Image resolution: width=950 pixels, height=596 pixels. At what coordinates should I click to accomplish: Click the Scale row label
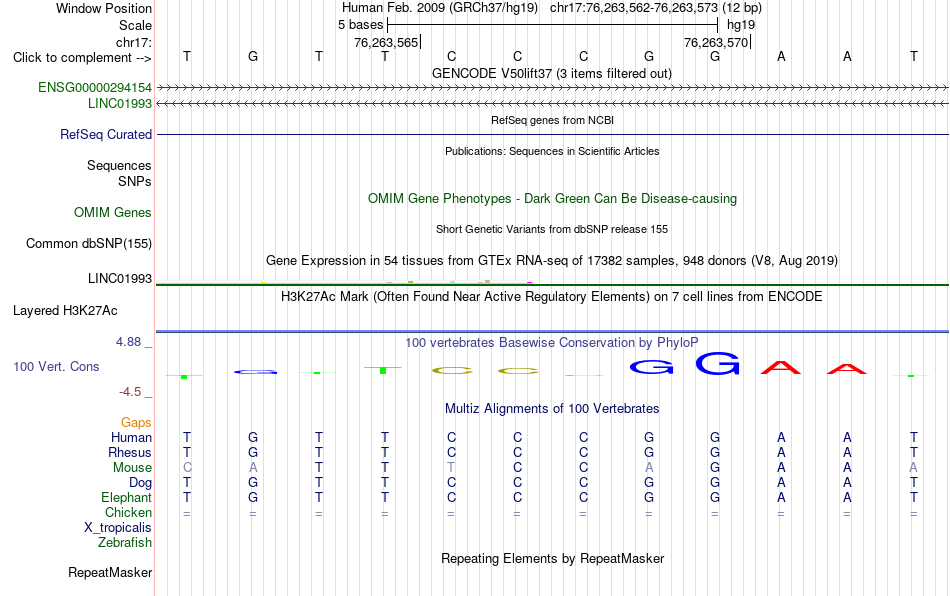click(135, 25)
